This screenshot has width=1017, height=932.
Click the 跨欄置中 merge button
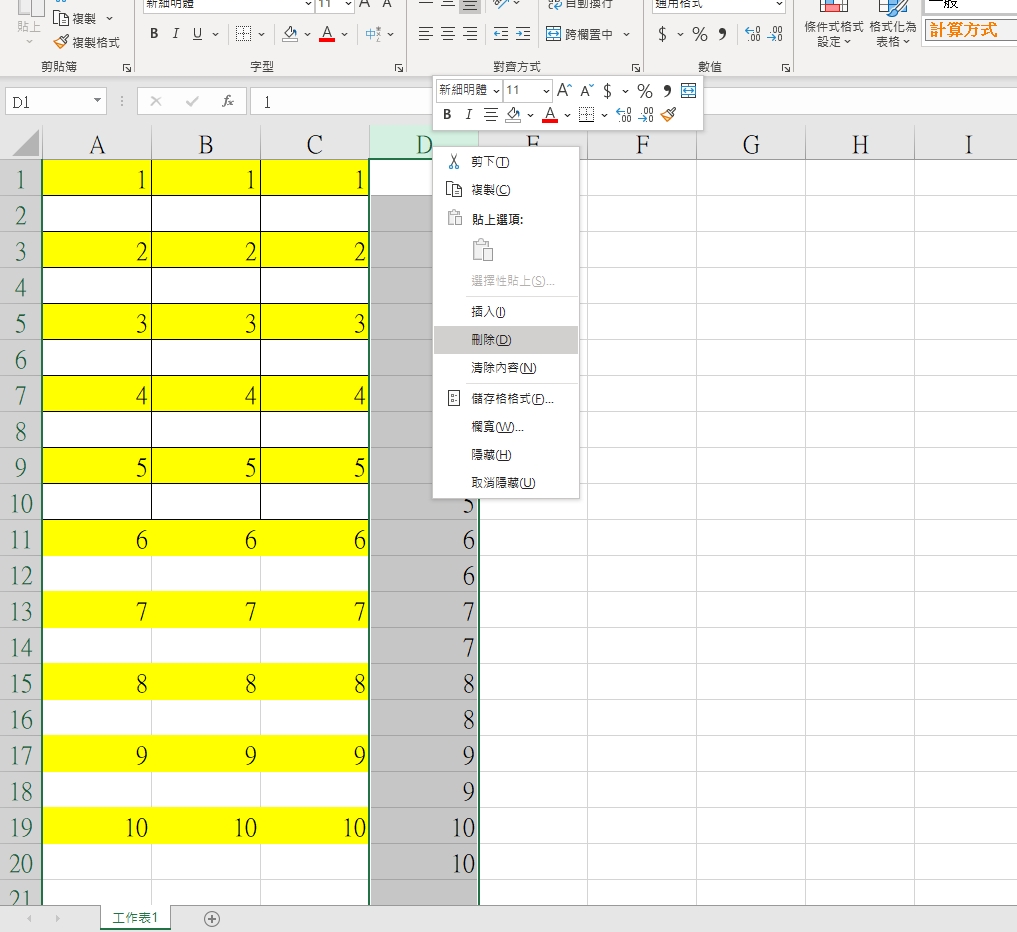(579, 34)
